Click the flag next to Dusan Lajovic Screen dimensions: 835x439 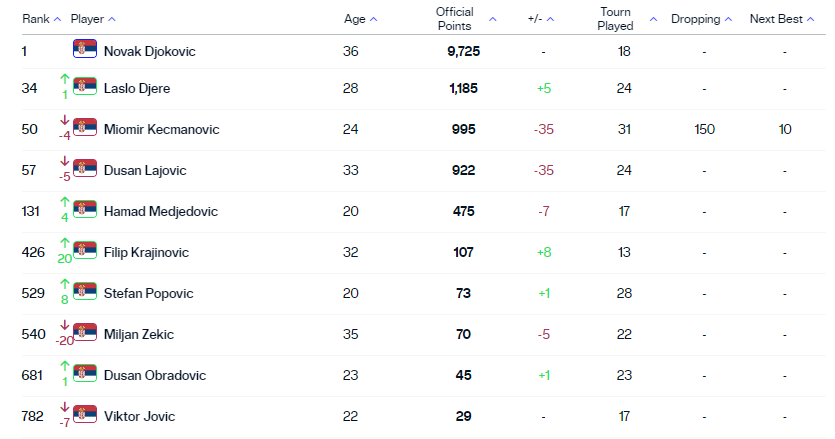pyautogui.click(x=84, y=168)
